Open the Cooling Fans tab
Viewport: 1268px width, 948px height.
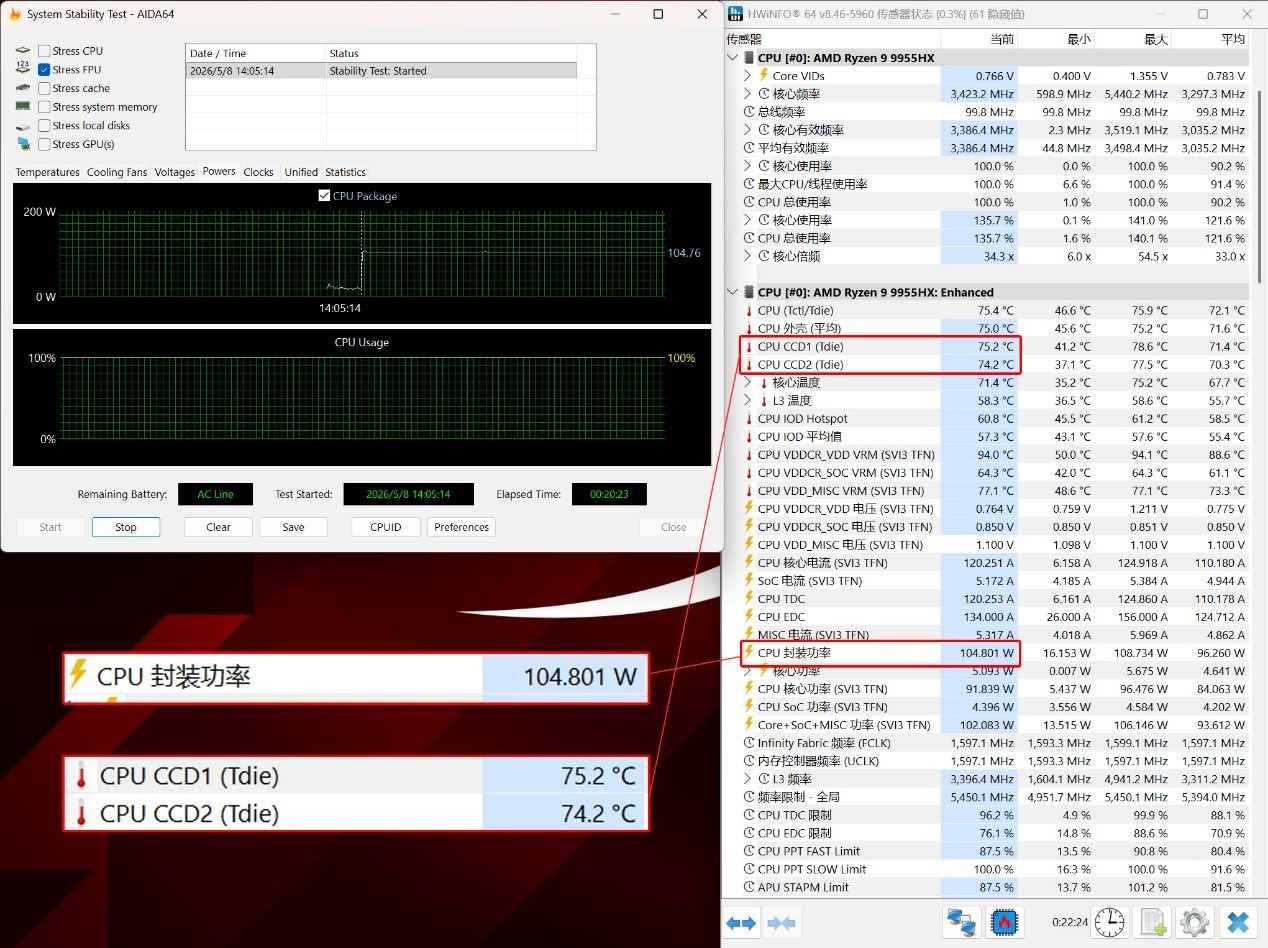point(117,172)
